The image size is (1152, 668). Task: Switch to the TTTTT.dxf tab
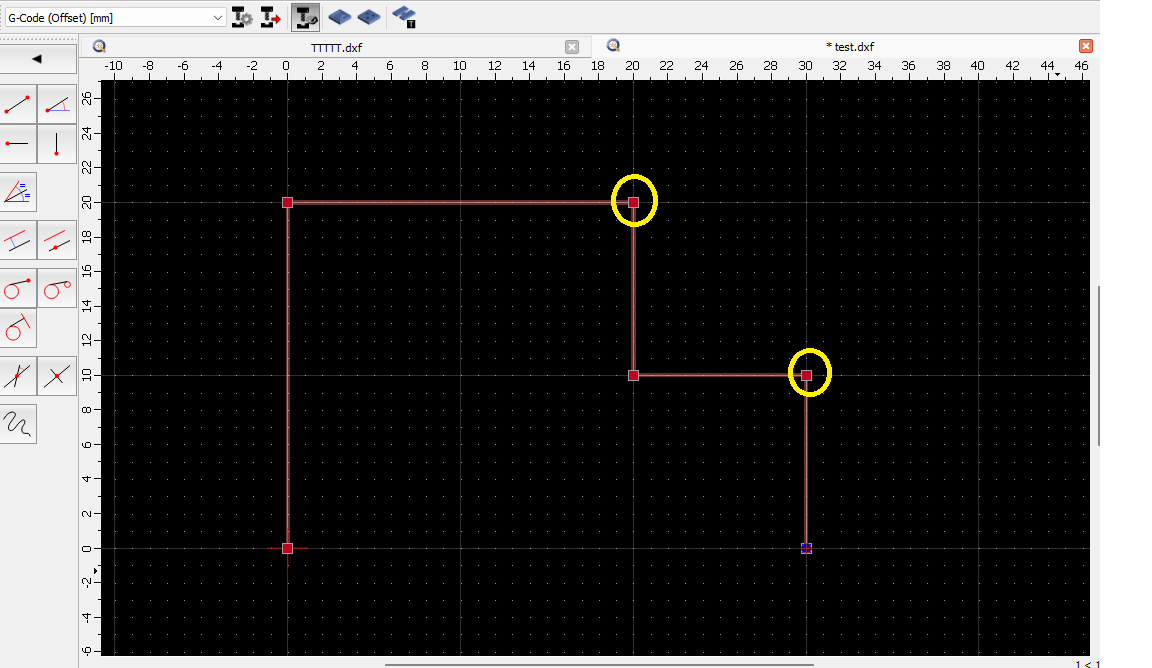(336, 47)
